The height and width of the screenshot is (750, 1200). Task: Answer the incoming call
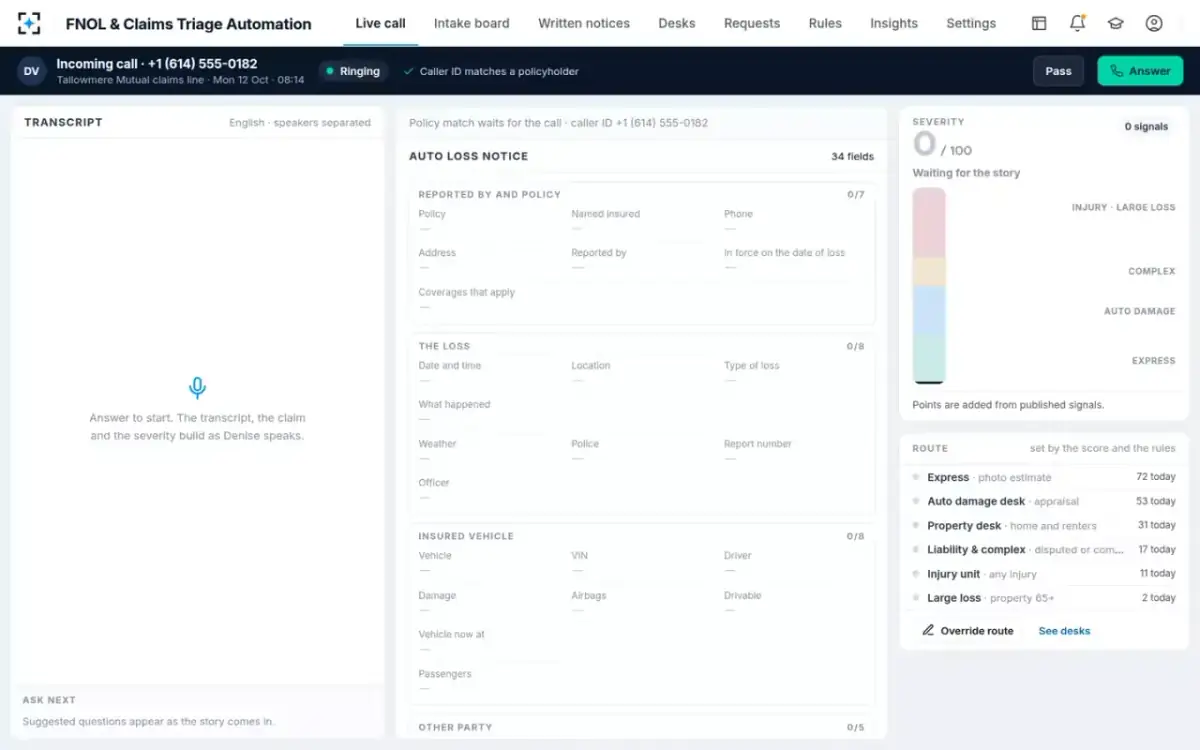point(1140,71)
